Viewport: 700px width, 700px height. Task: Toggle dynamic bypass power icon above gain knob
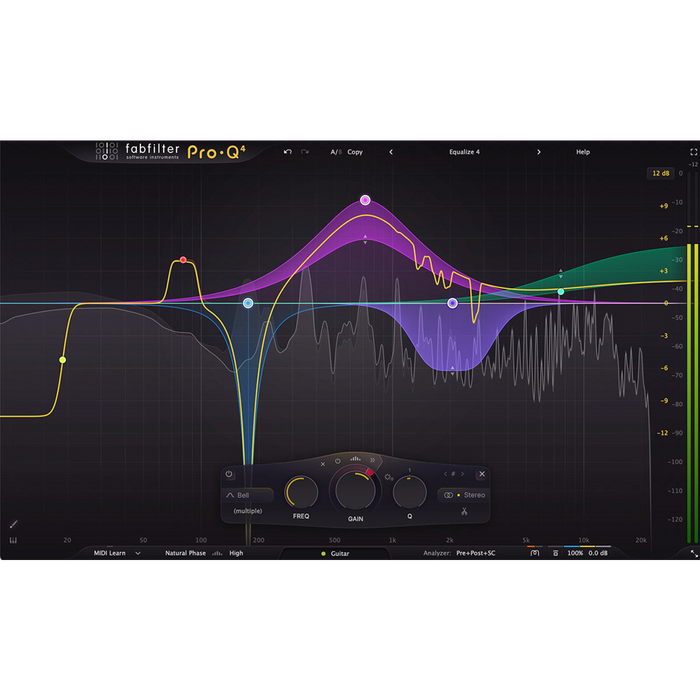tap(338, 461)
